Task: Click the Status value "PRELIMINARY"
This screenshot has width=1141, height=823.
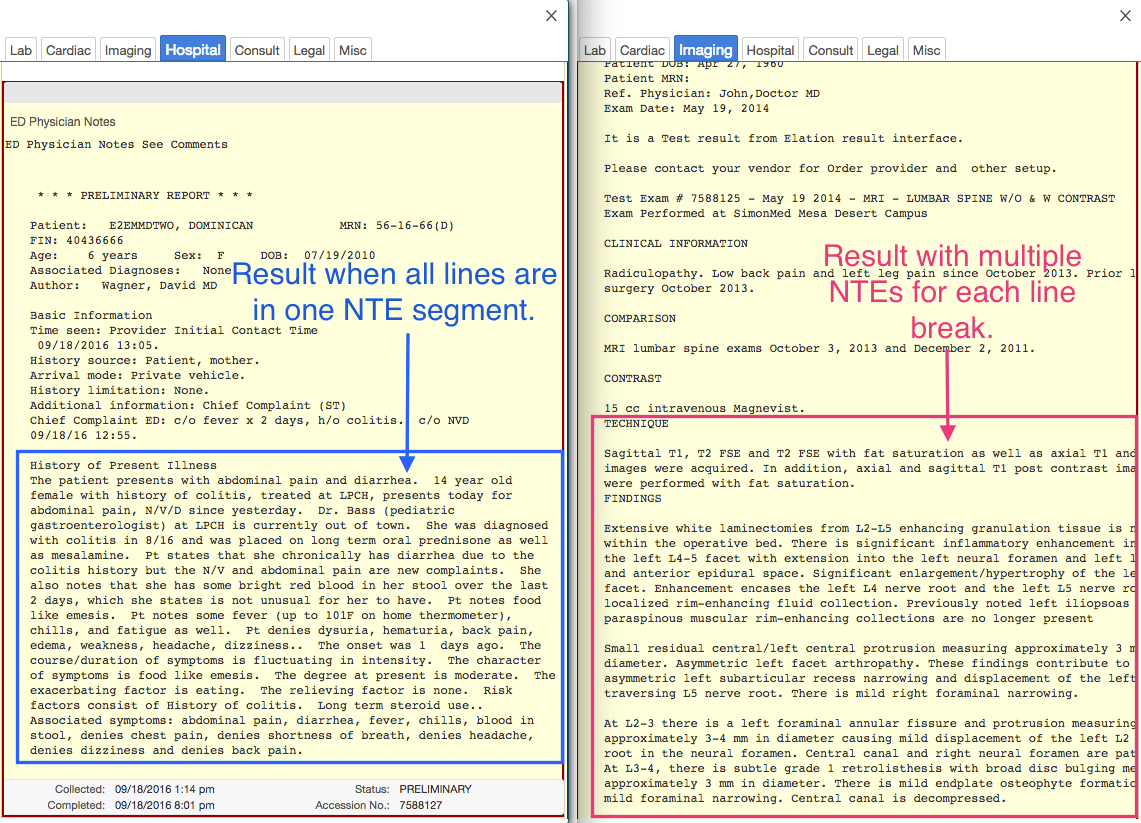Action: coord(435,789)
